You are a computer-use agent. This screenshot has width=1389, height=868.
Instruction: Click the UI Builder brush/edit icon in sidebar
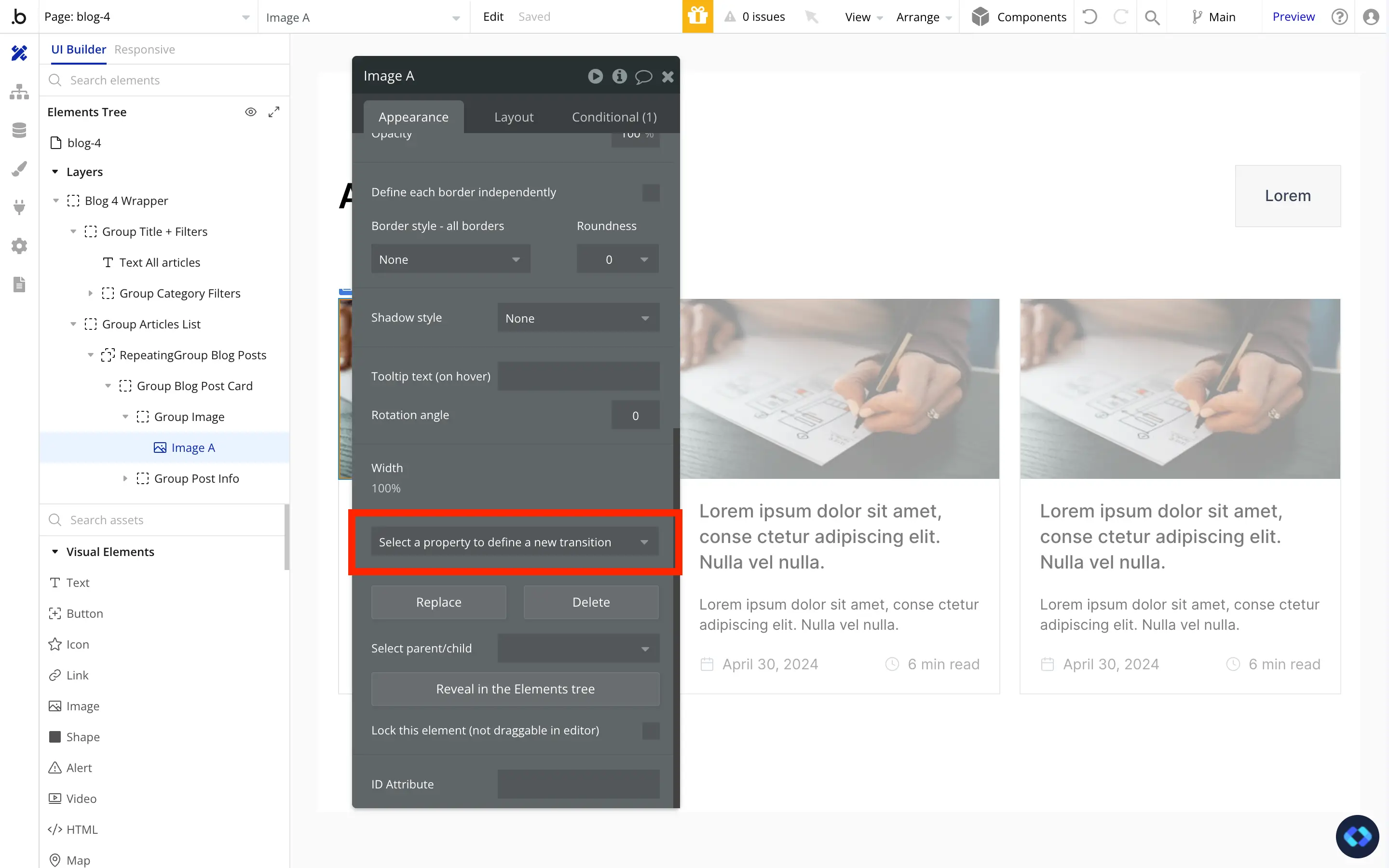(19, 169)
